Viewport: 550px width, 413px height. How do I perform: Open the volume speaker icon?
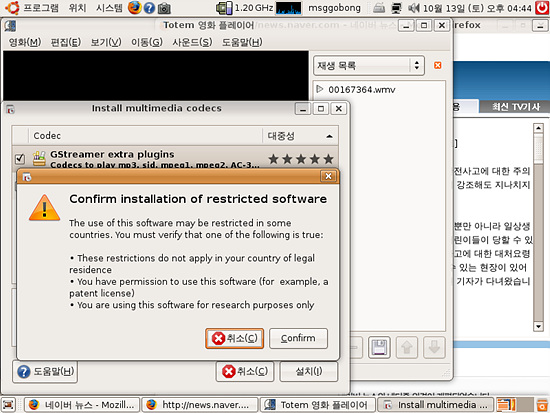414,7
